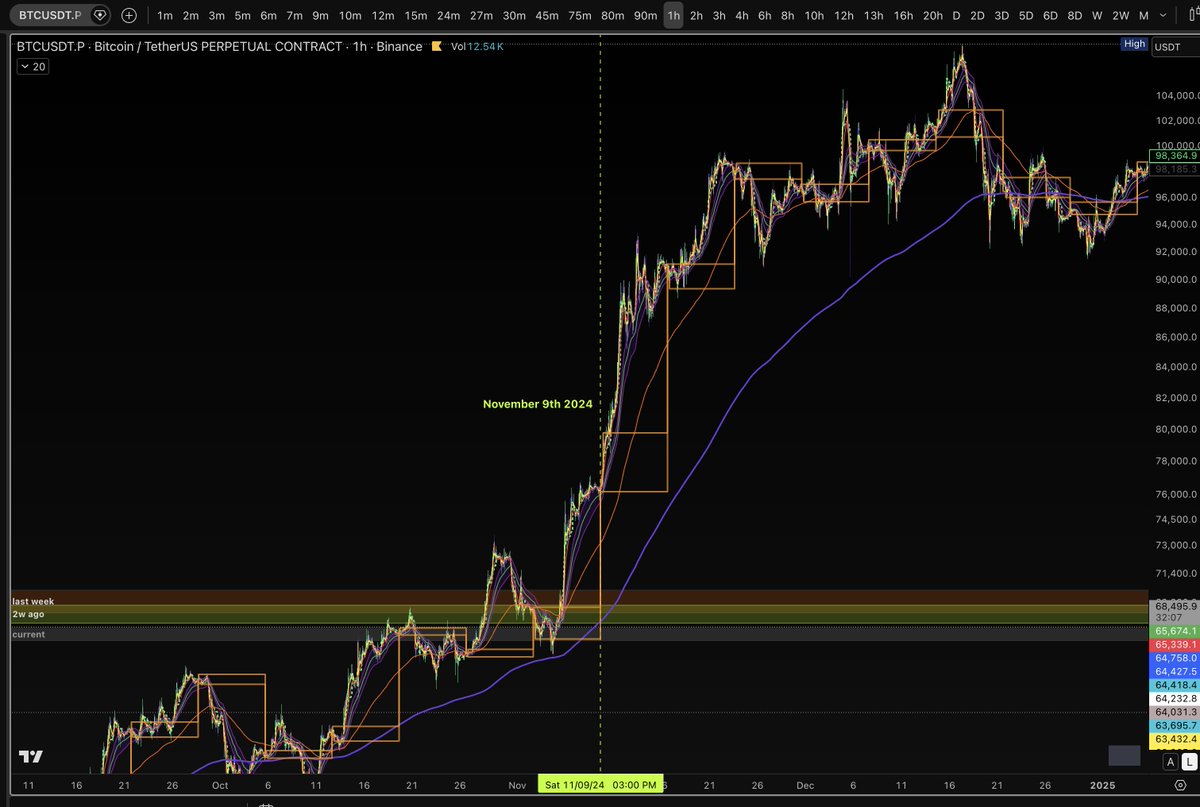Click the white 64,232.8 price tag
This screenshot has width=1200, height=807.
[1175, 699]
